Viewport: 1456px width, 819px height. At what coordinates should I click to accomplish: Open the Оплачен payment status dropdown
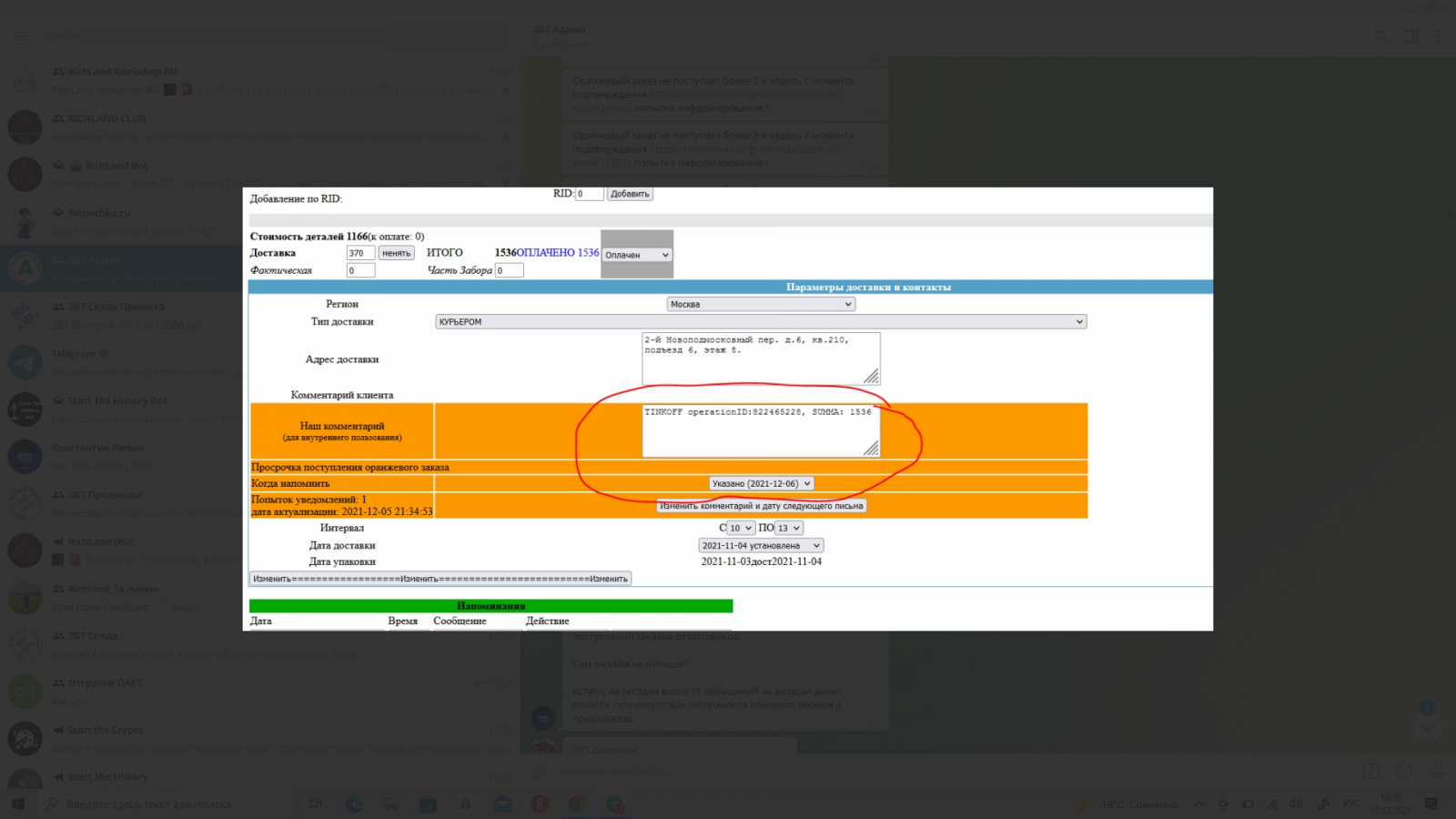(x=637, y=255)
